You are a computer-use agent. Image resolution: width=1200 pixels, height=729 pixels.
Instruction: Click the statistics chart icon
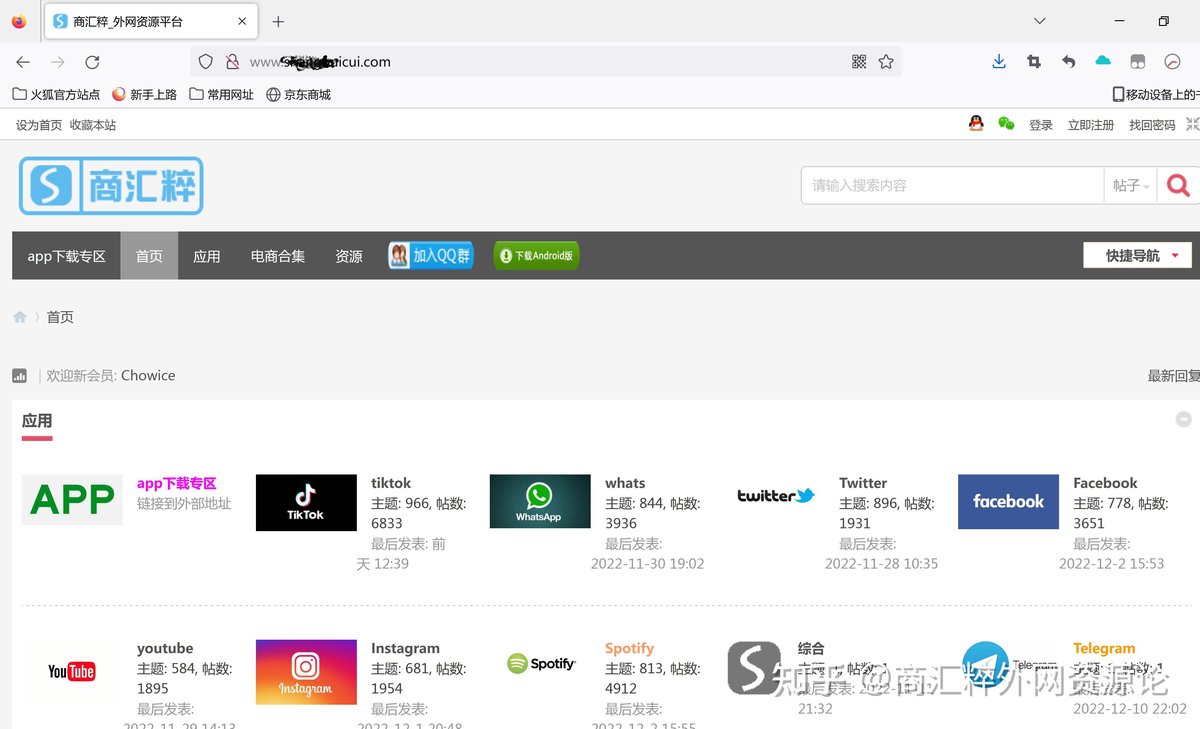click(19, 376)
